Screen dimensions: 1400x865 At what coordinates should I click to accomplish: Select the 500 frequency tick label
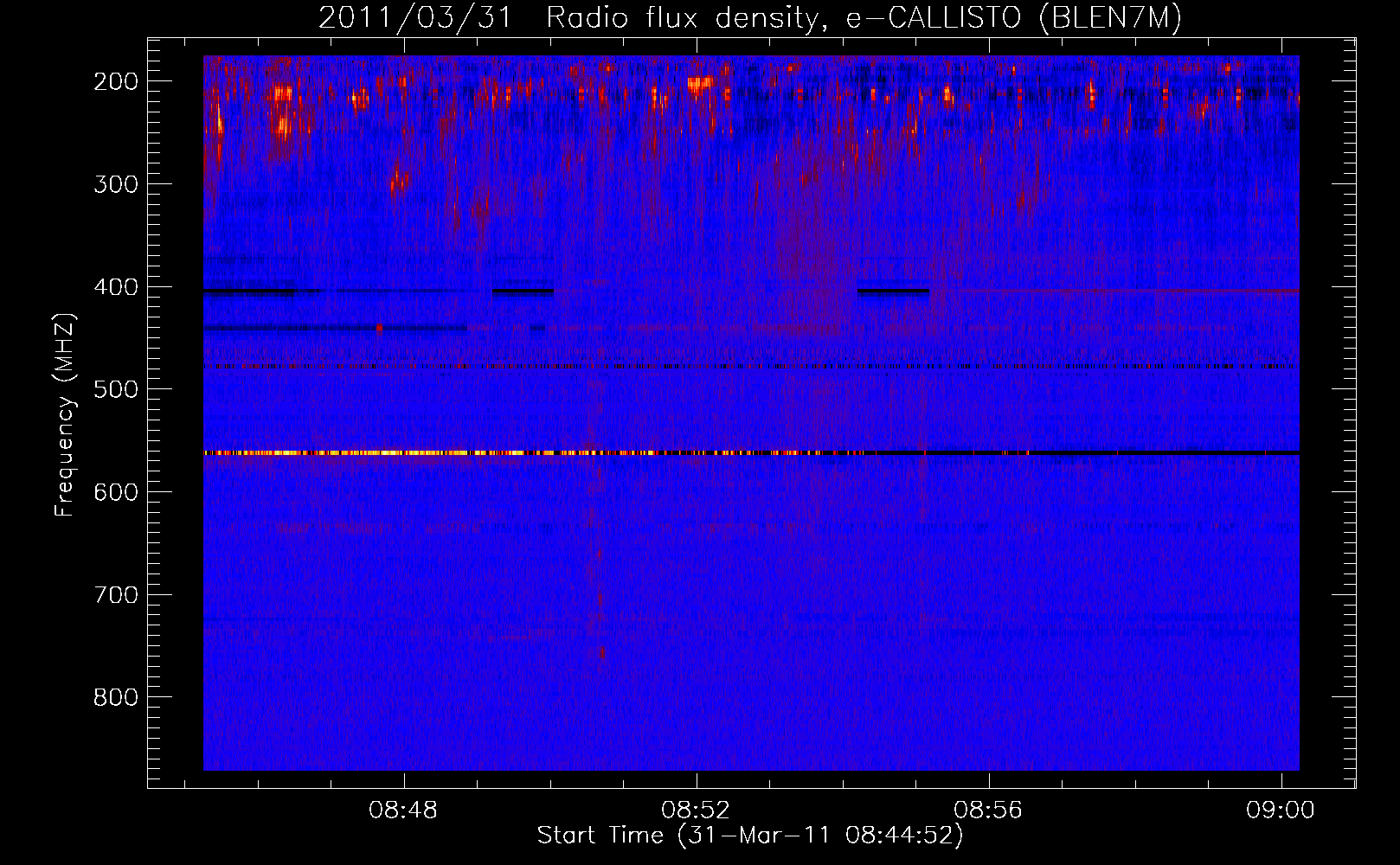(116, 389)
